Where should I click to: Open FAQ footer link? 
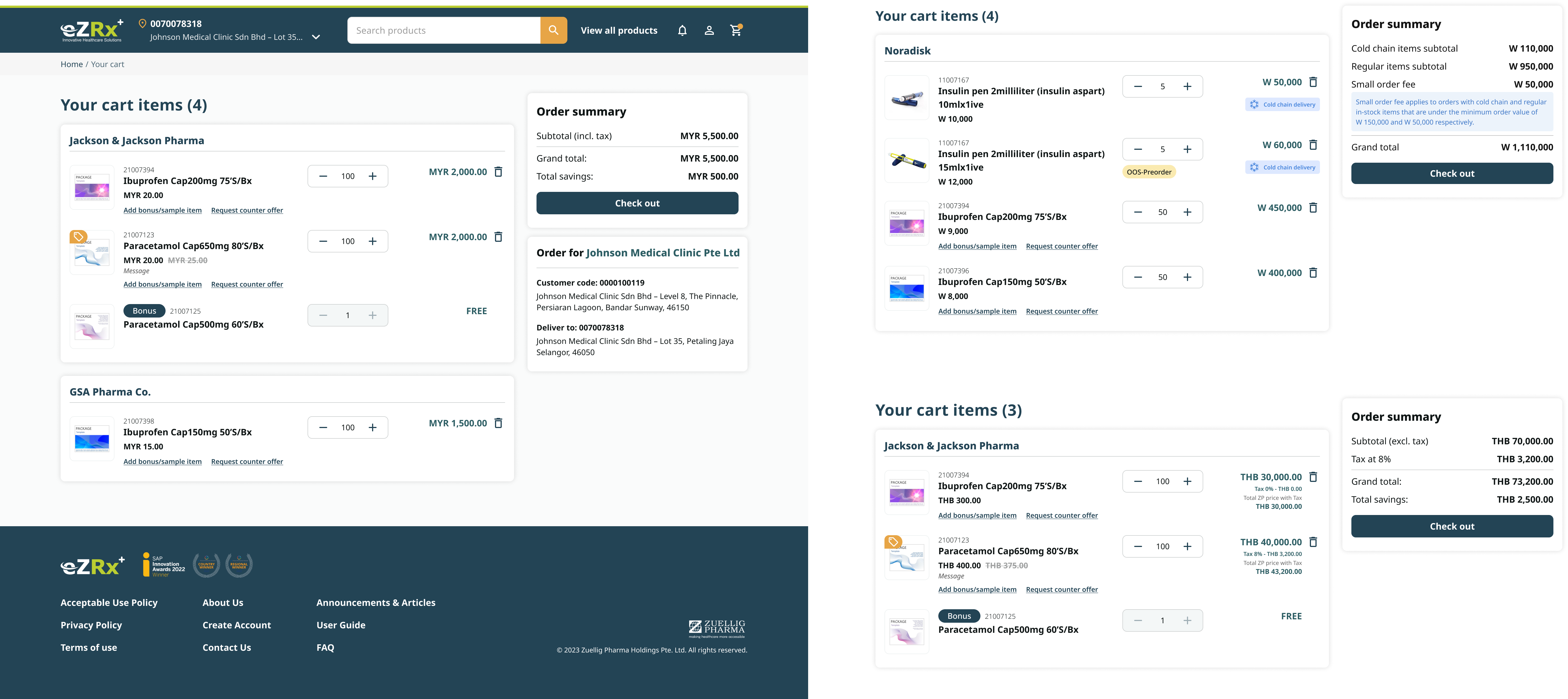[x=326, y=648]
